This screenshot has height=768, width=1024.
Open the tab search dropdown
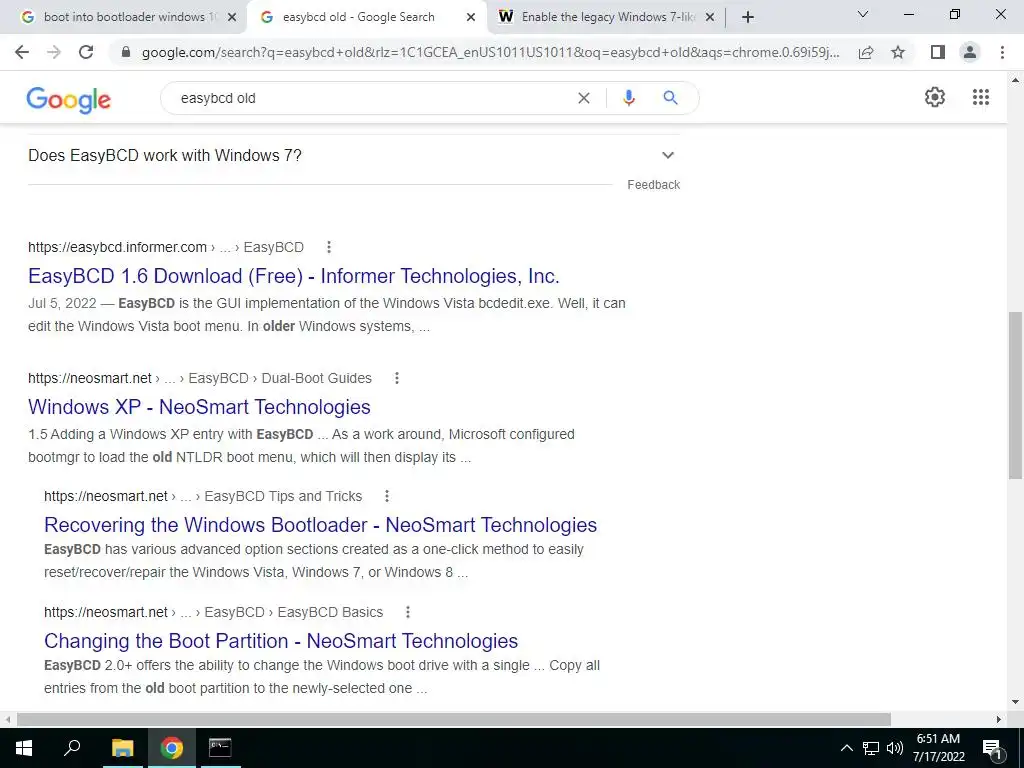[862, 14]
